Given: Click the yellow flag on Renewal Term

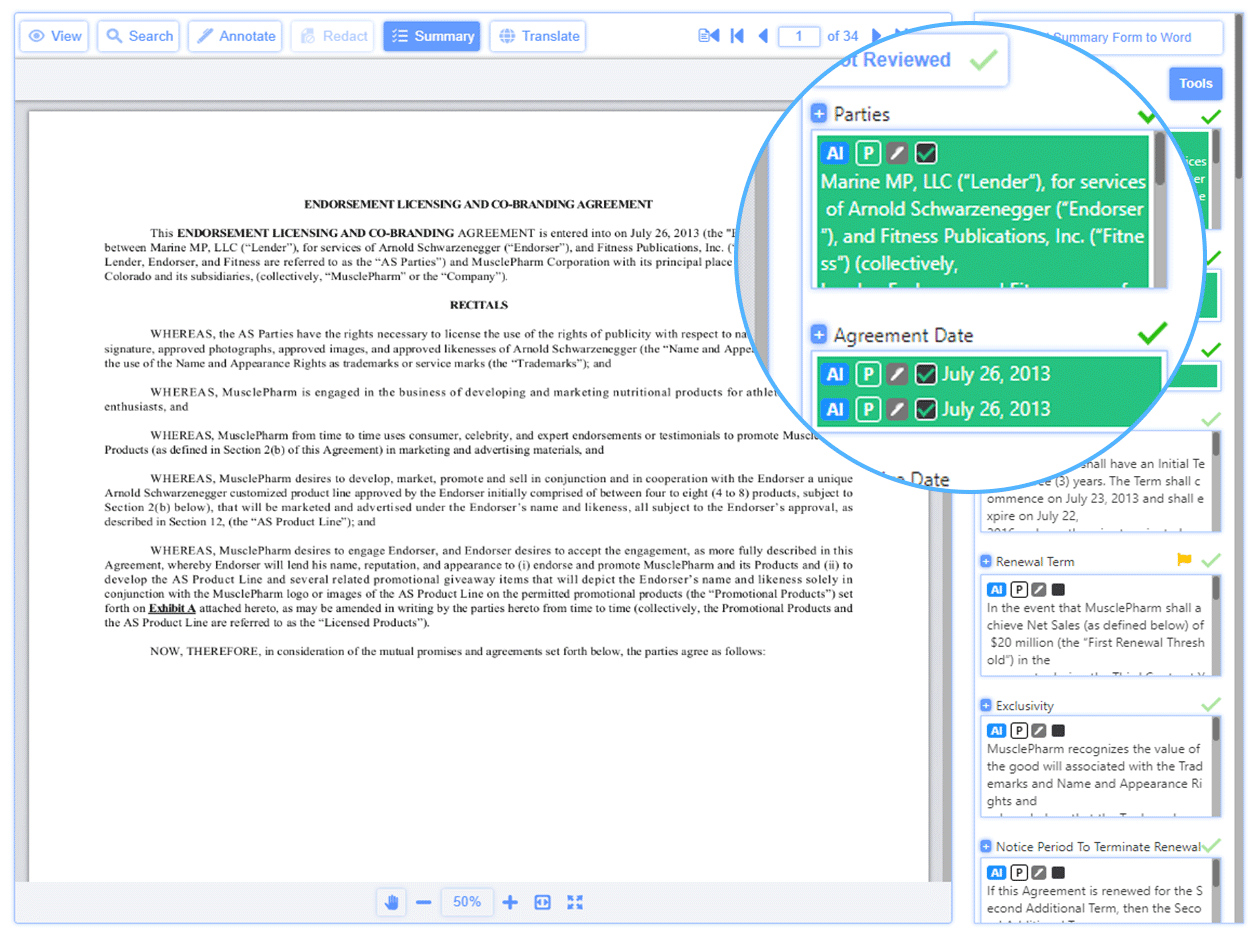Looking at the screenshot, I should pyautogui.click(x=1184, y=561).
